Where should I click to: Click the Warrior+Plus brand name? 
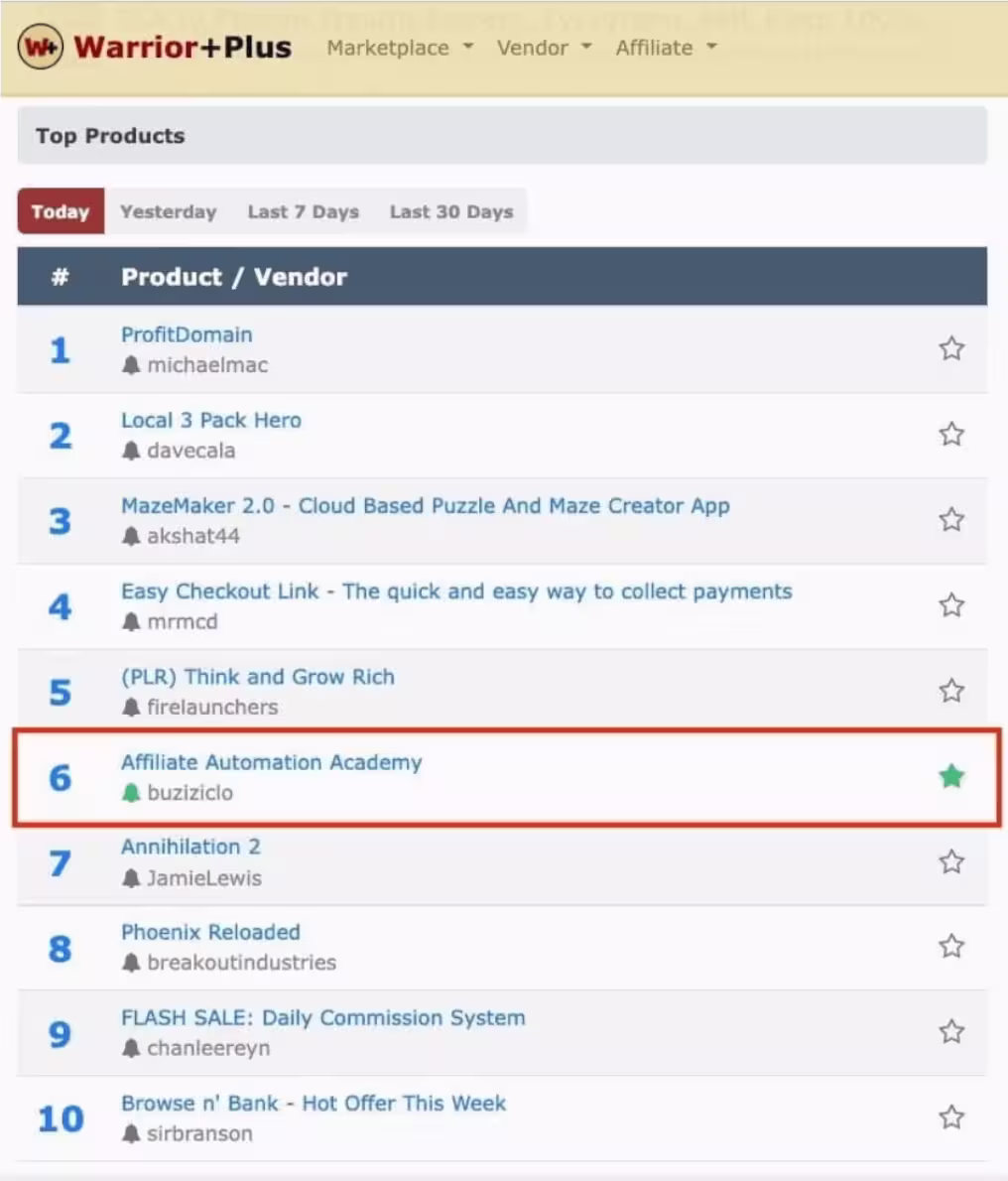click(x=183, y=48)
